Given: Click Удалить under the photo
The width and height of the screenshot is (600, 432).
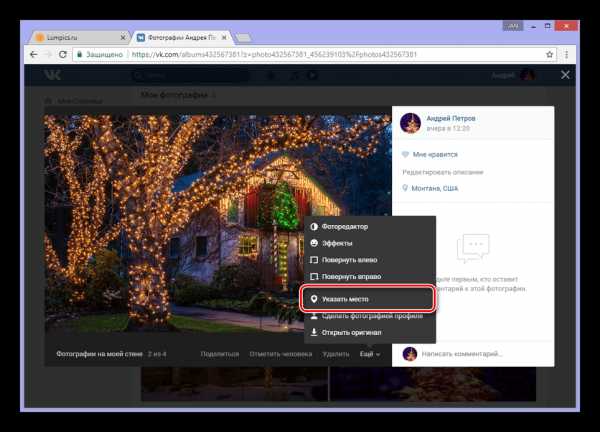Looking at the screenshot, I should (336, 354).
